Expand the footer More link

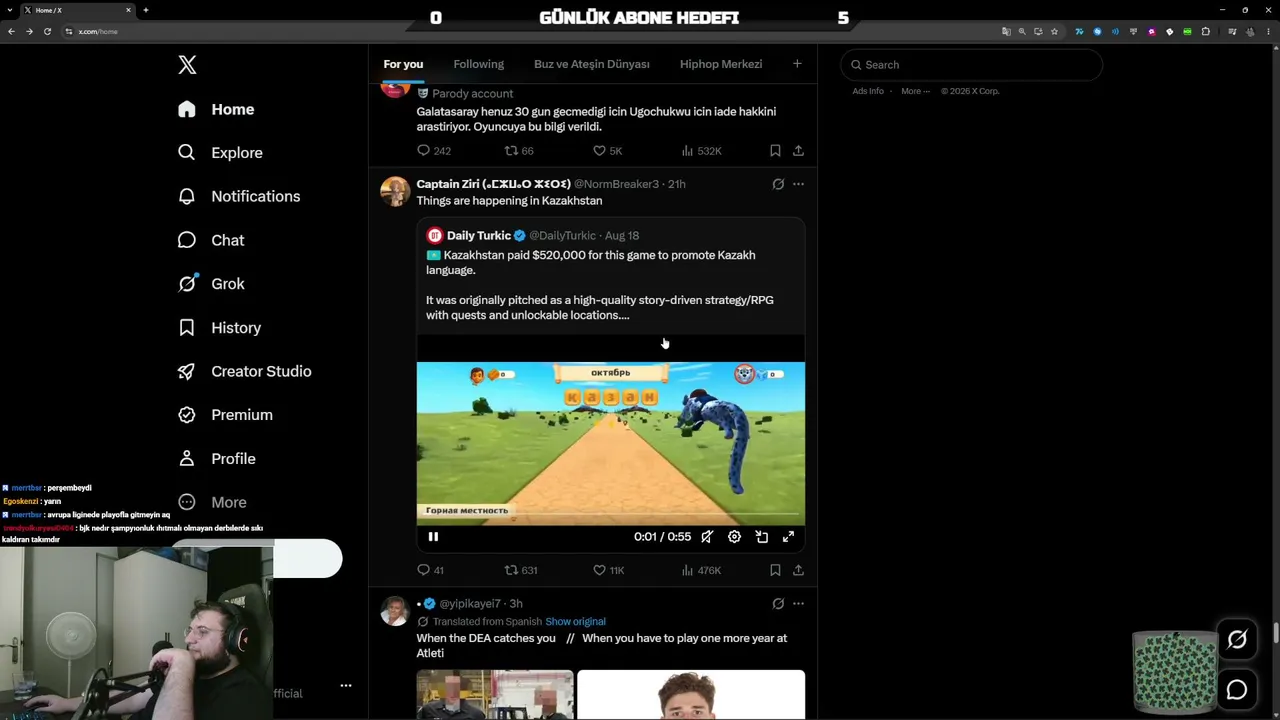click(x=915, y=91)
